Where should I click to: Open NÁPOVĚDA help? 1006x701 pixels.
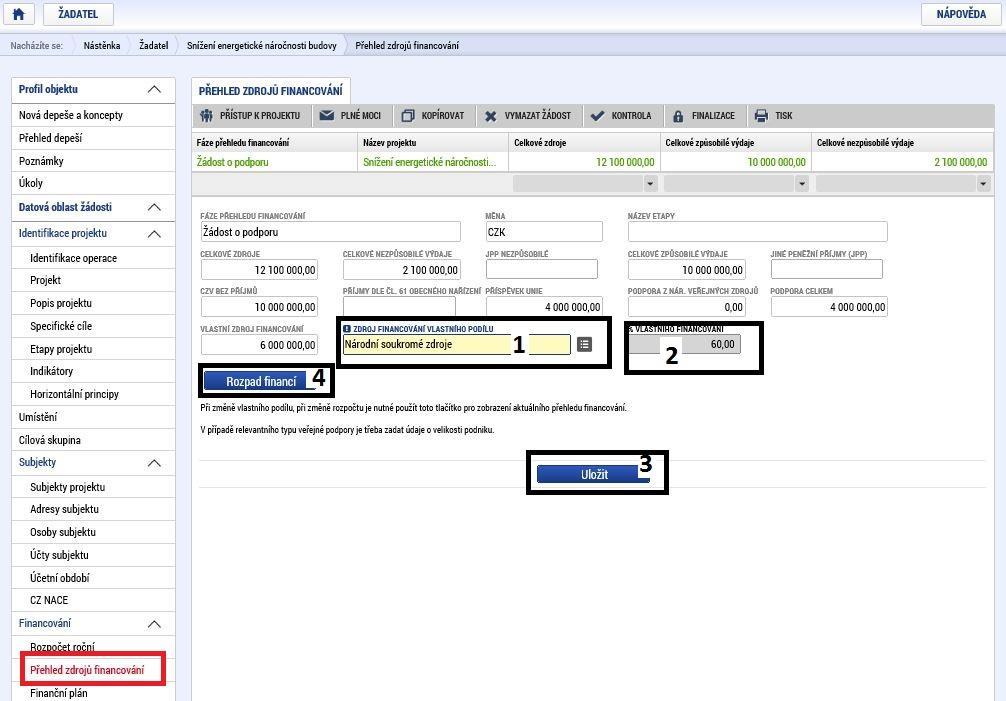click(960, 14)
